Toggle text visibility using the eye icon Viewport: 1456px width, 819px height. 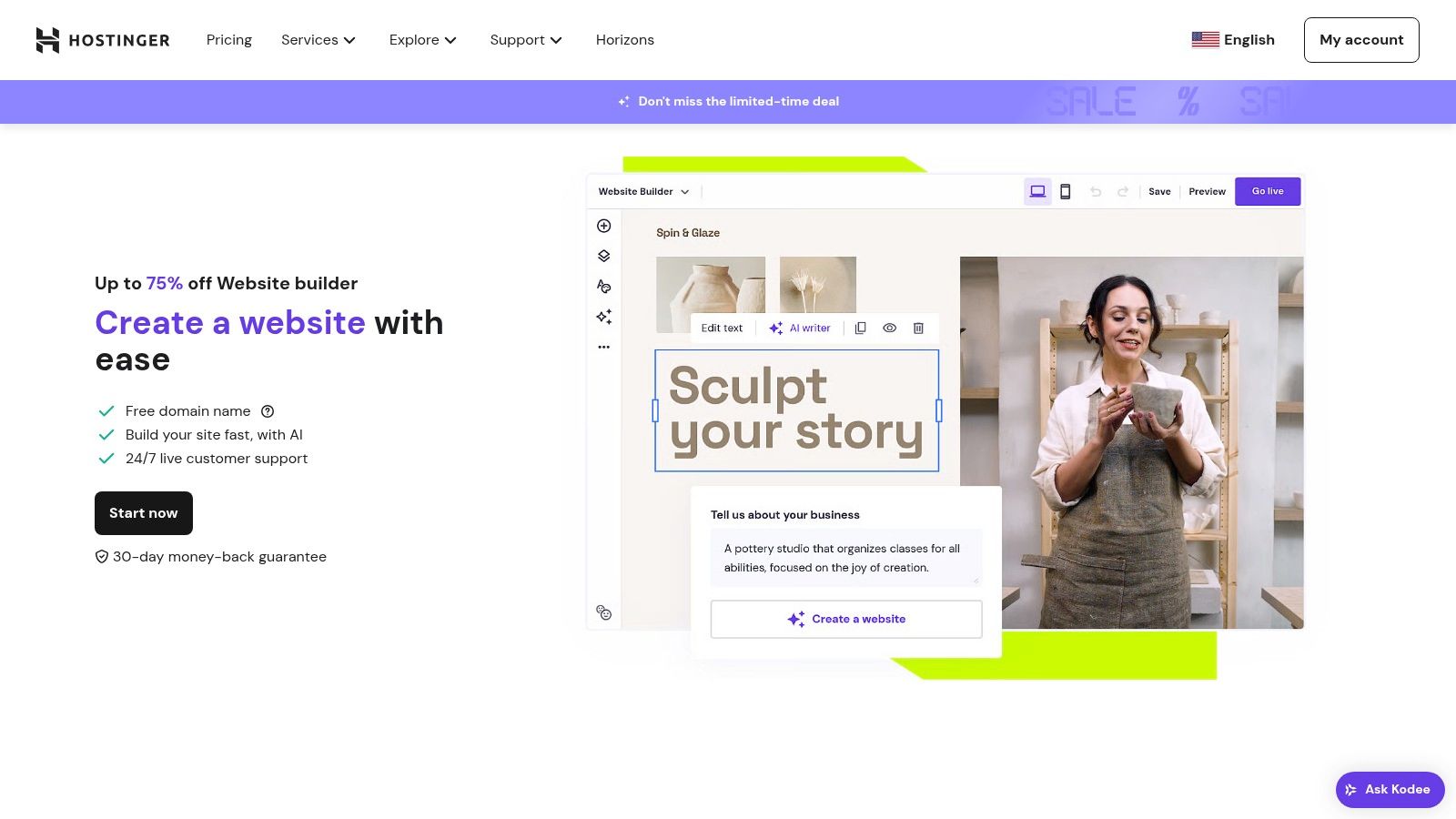(x=890, y=328)
